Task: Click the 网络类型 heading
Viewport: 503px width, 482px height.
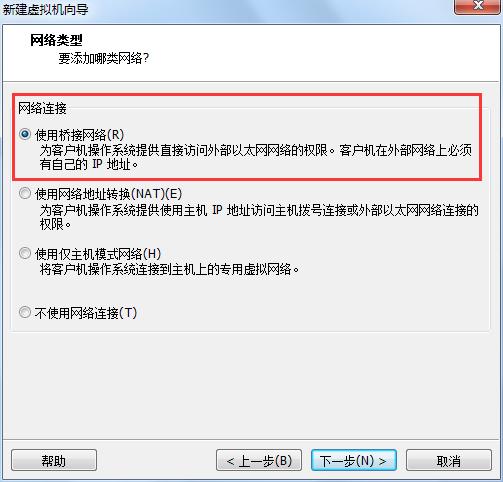Action: coord(56,40)
